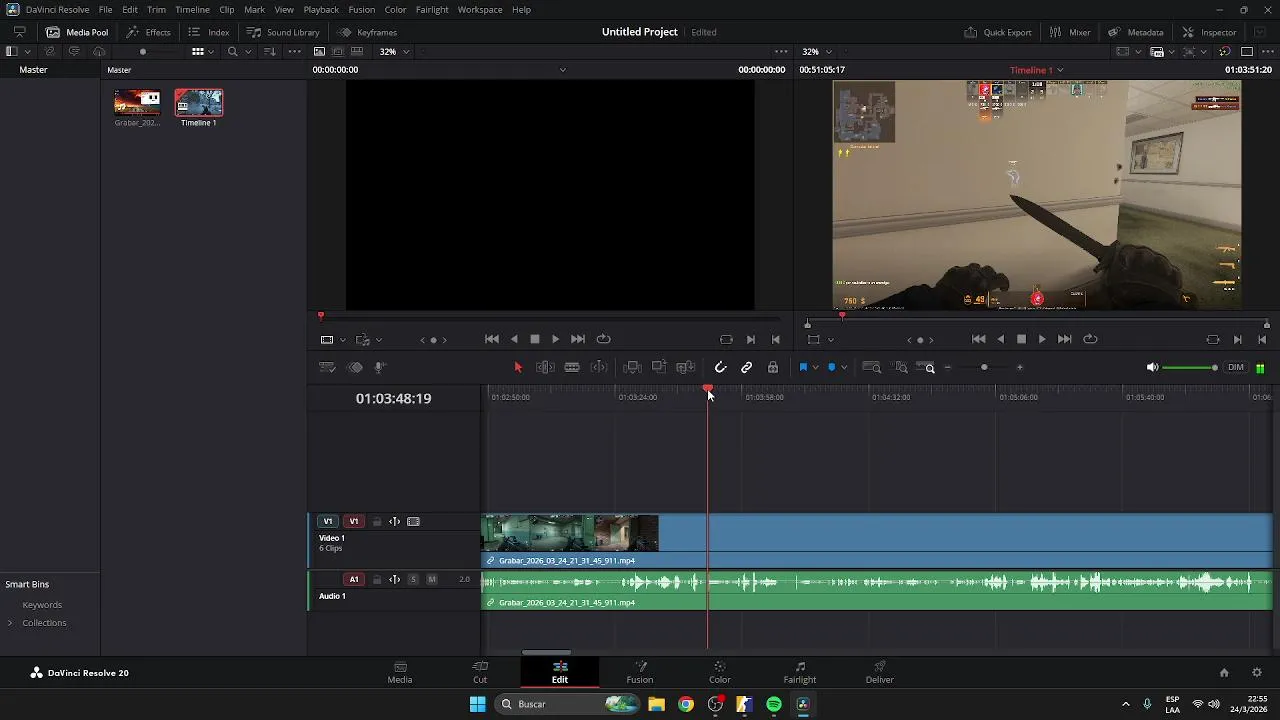Open the Timeline 1 name dropdown
Viewport: 1280px width, 720px height.
click(1060, 70)
